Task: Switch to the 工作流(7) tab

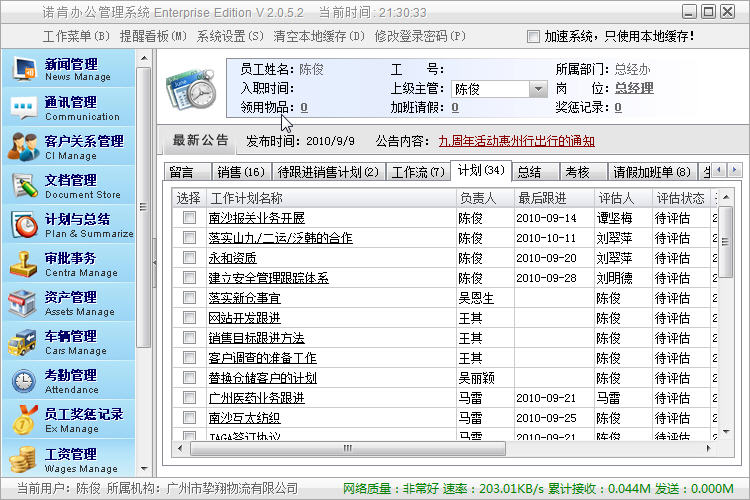Action: coord(418,172)
